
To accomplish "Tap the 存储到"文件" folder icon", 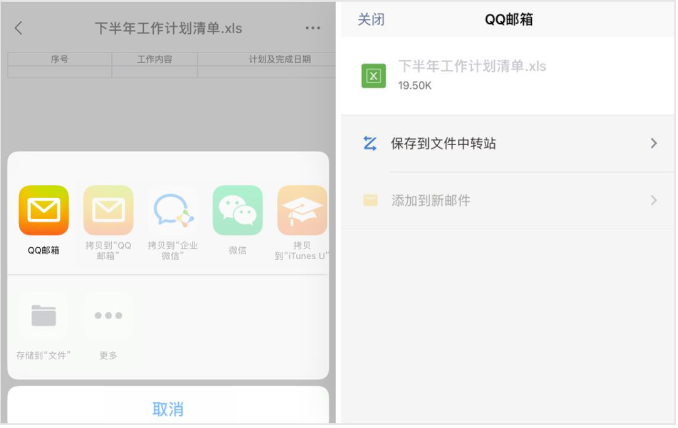I will [44, 316].
